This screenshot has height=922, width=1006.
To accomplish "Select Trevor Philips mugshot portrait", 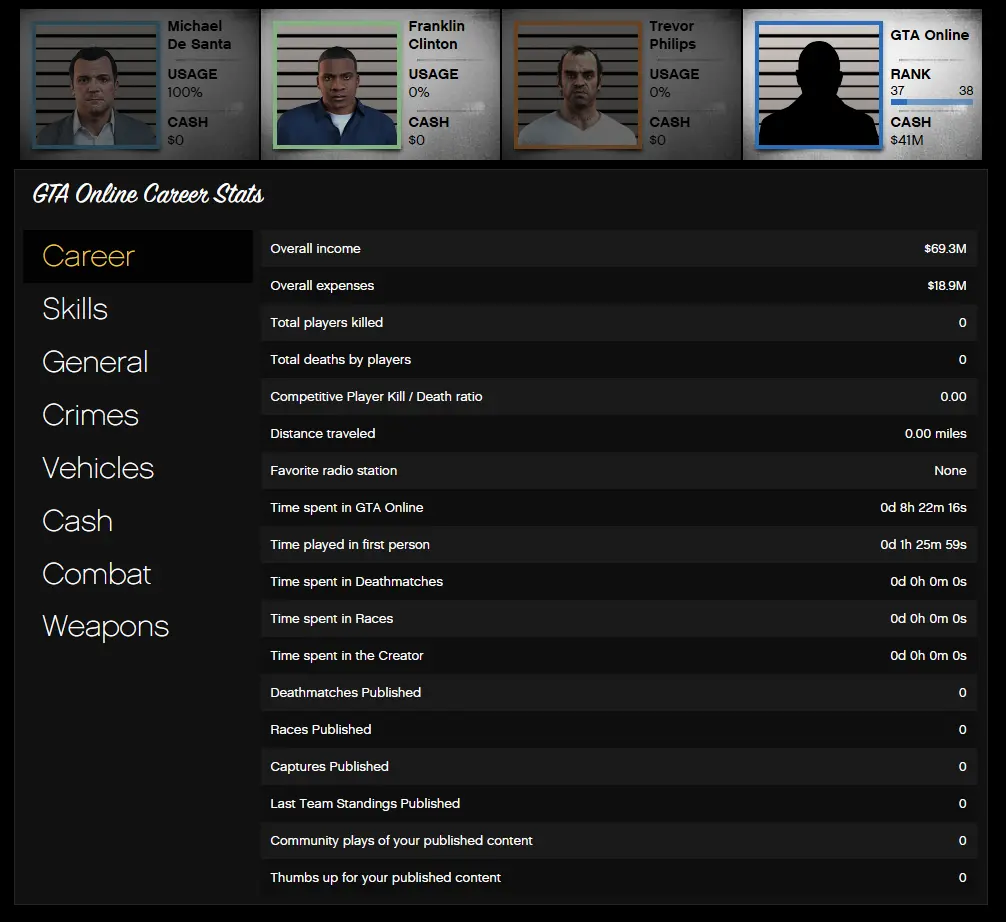I will point(577,85).
